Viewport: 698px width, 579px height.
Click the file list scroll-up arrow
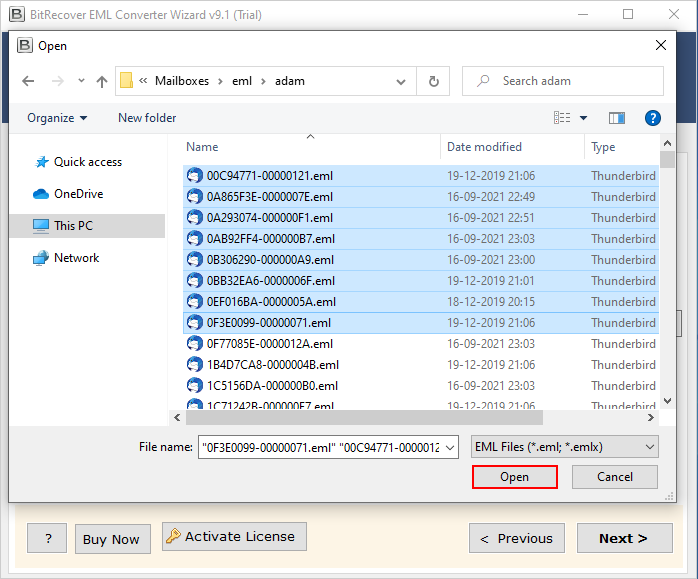[667, 143]
